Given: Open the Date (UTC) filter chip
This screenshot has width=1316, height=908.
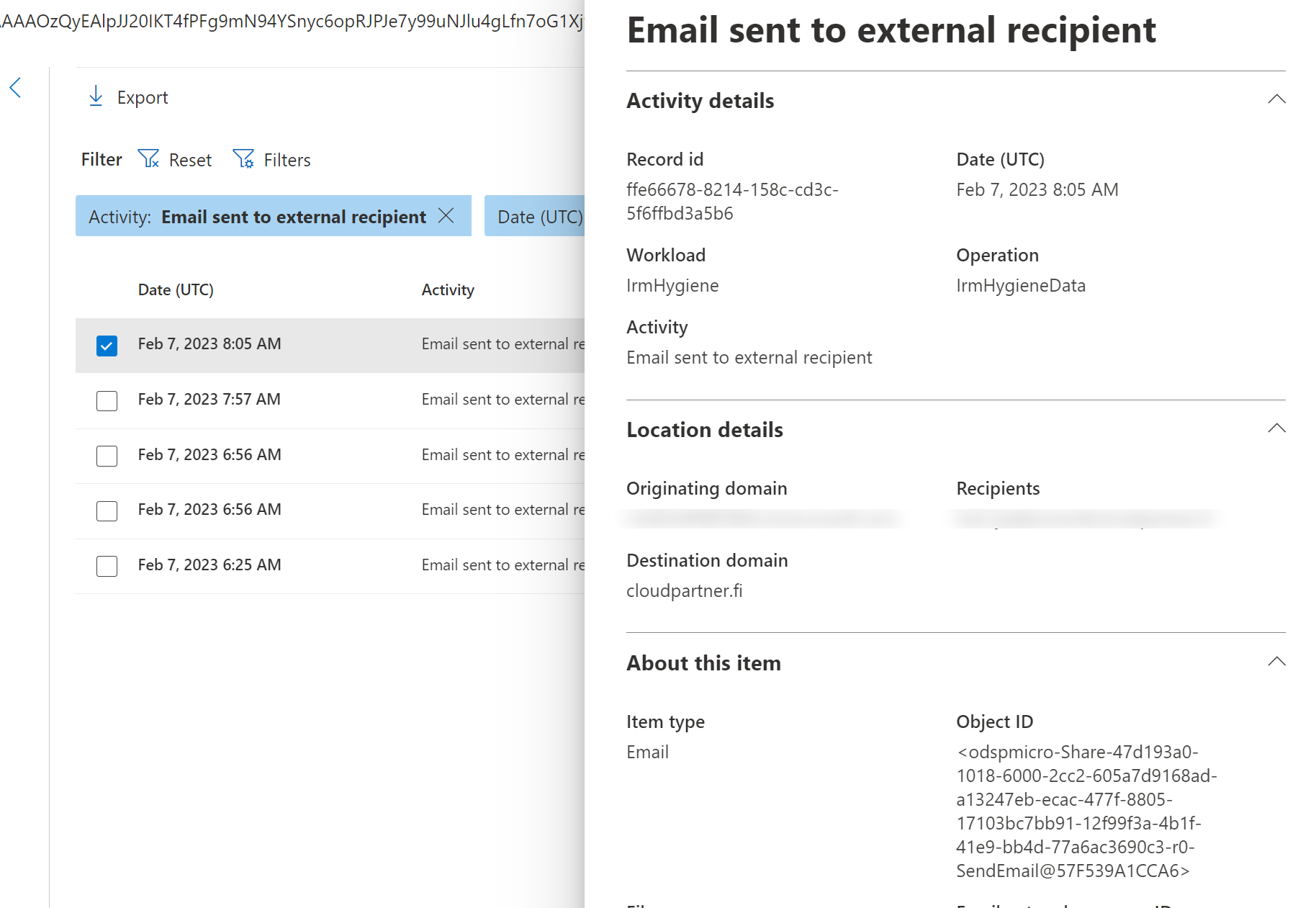Looking at the screenshot, I should click(x=538, y=217).
